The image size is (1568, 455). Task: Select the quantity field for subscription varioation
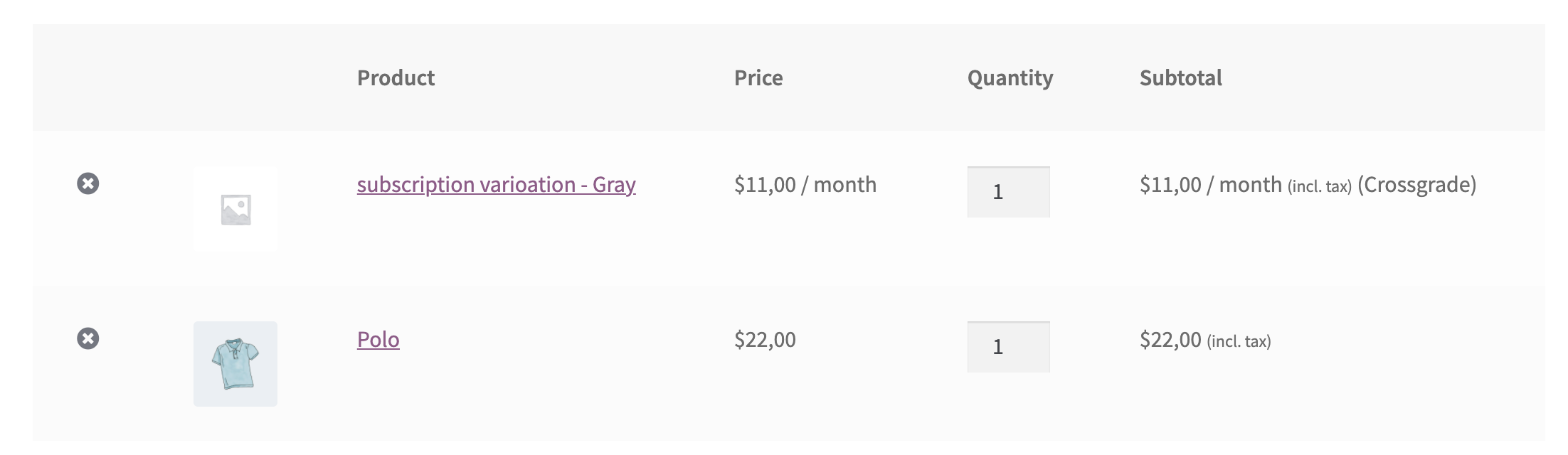[1007, 191]
